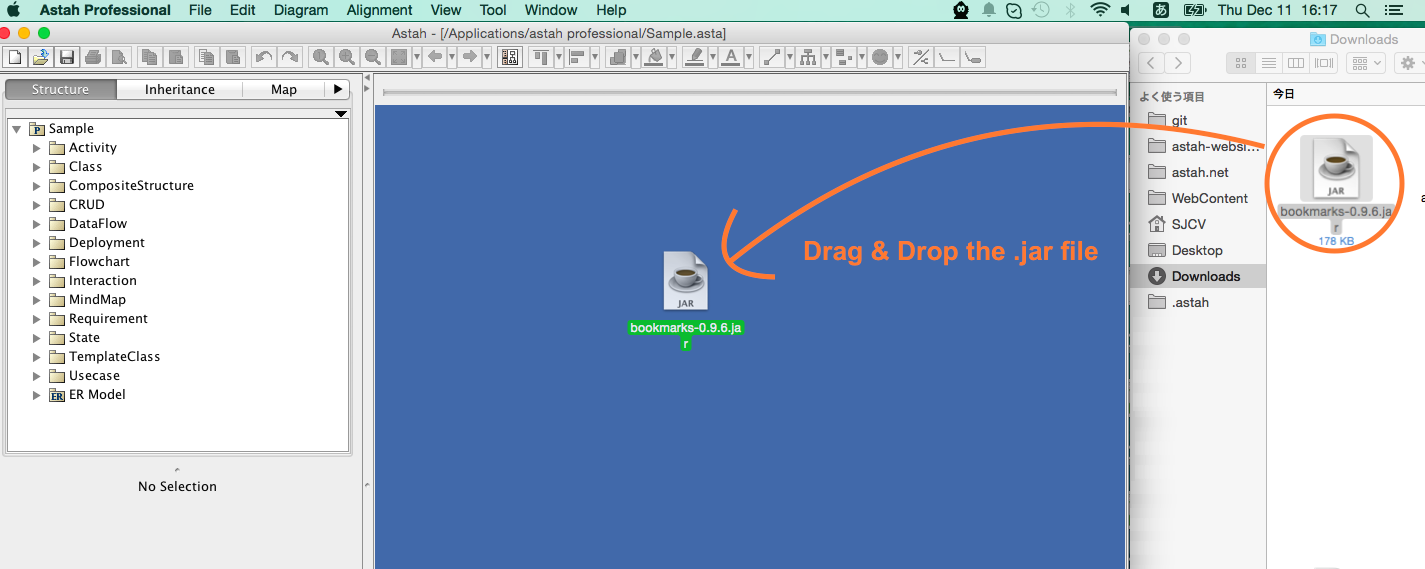Screen dimensions: 1425x569
Task: Click the smiley face icon in toolbar
Action: click(x=879, y=57)
